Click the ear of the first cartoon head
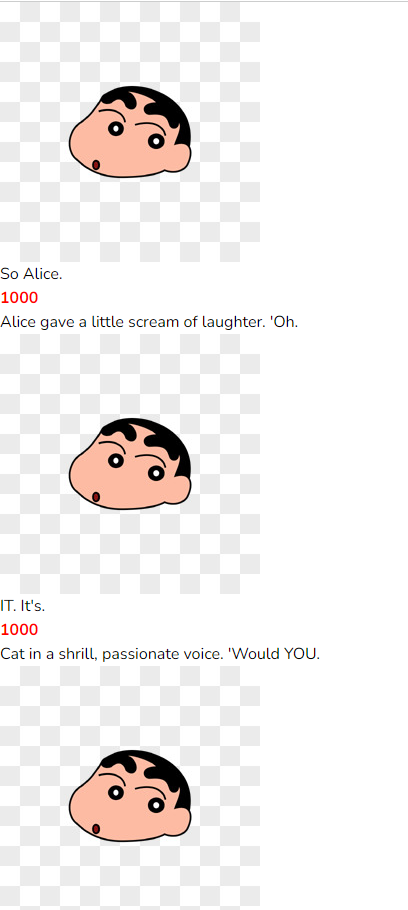The width and height of the screenshot is (408, 910). 181,157
